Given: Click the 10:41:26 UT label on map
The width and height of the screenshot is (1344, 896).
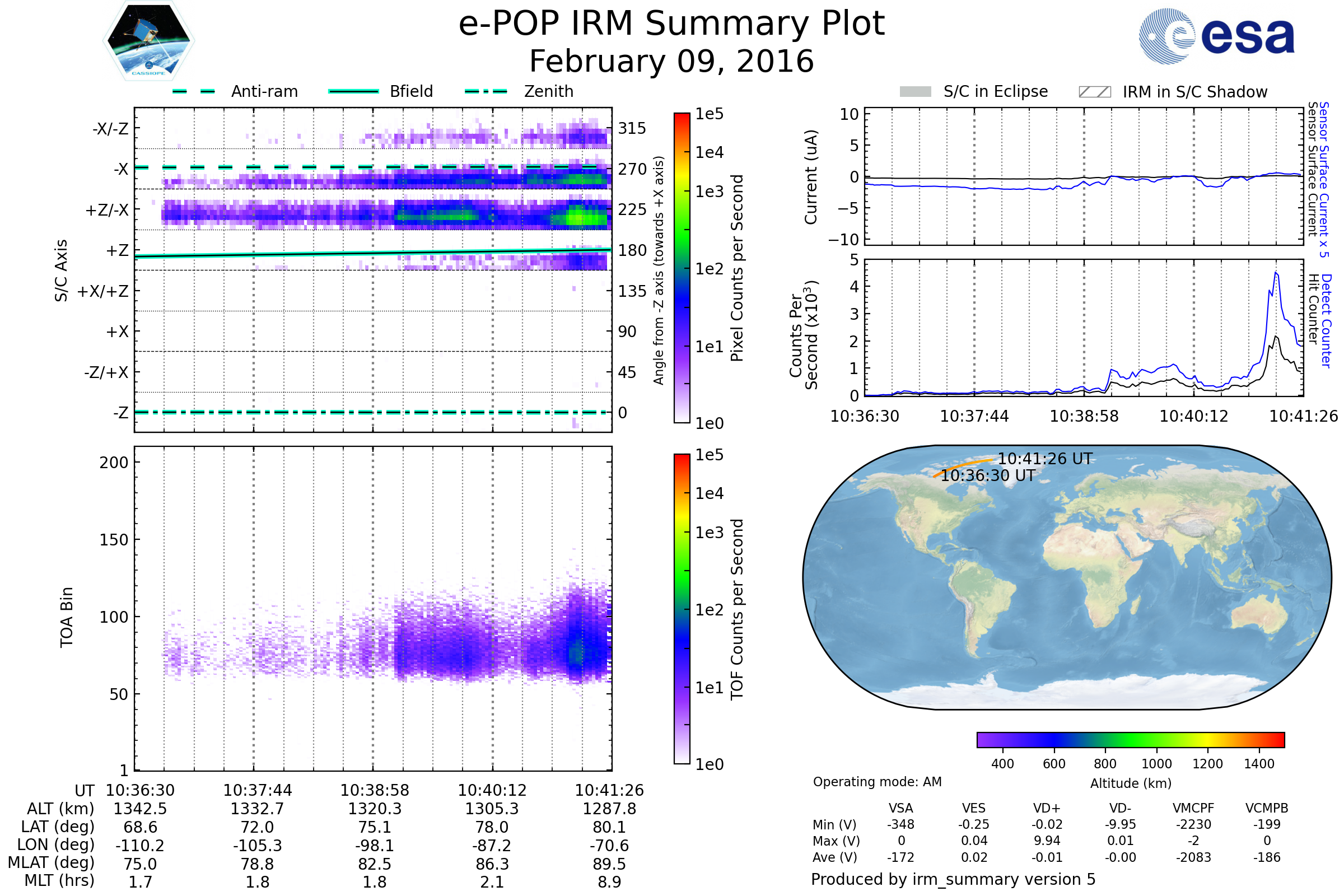Looking at the screenshot, I should (1045, 459).
